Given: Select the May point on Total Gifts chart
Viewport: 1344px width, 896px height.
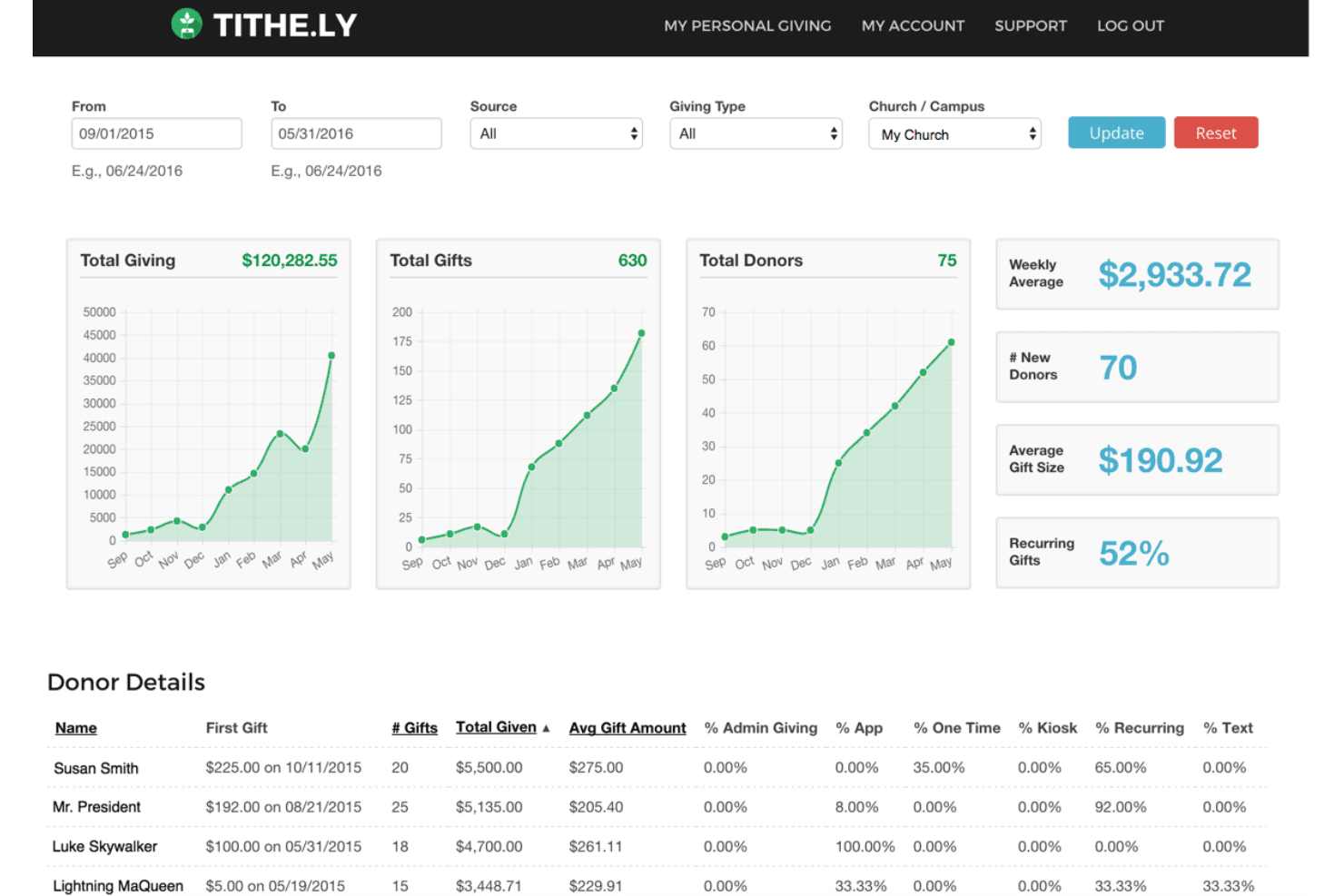Looking at the screenshot, I should click(x=641, y=333).
